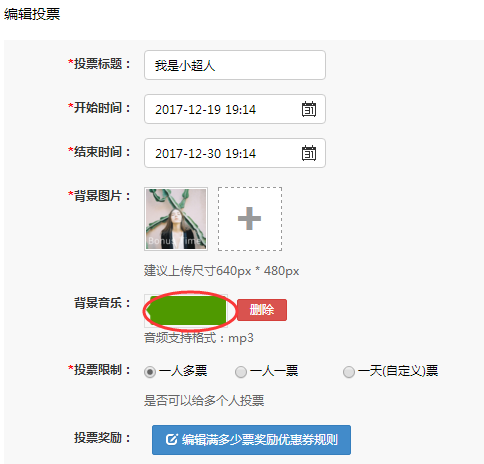Click the 开始时间 date field
The height and width of the screenshot is (464, 484).
(x=235, y=109)
